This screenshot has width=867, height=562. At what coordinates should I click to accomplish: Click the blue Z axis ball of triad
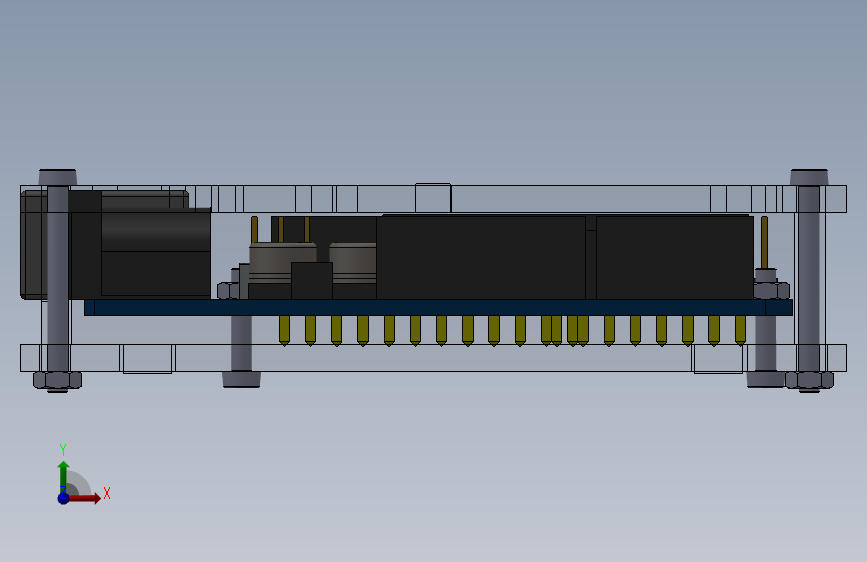coord(63,498)
